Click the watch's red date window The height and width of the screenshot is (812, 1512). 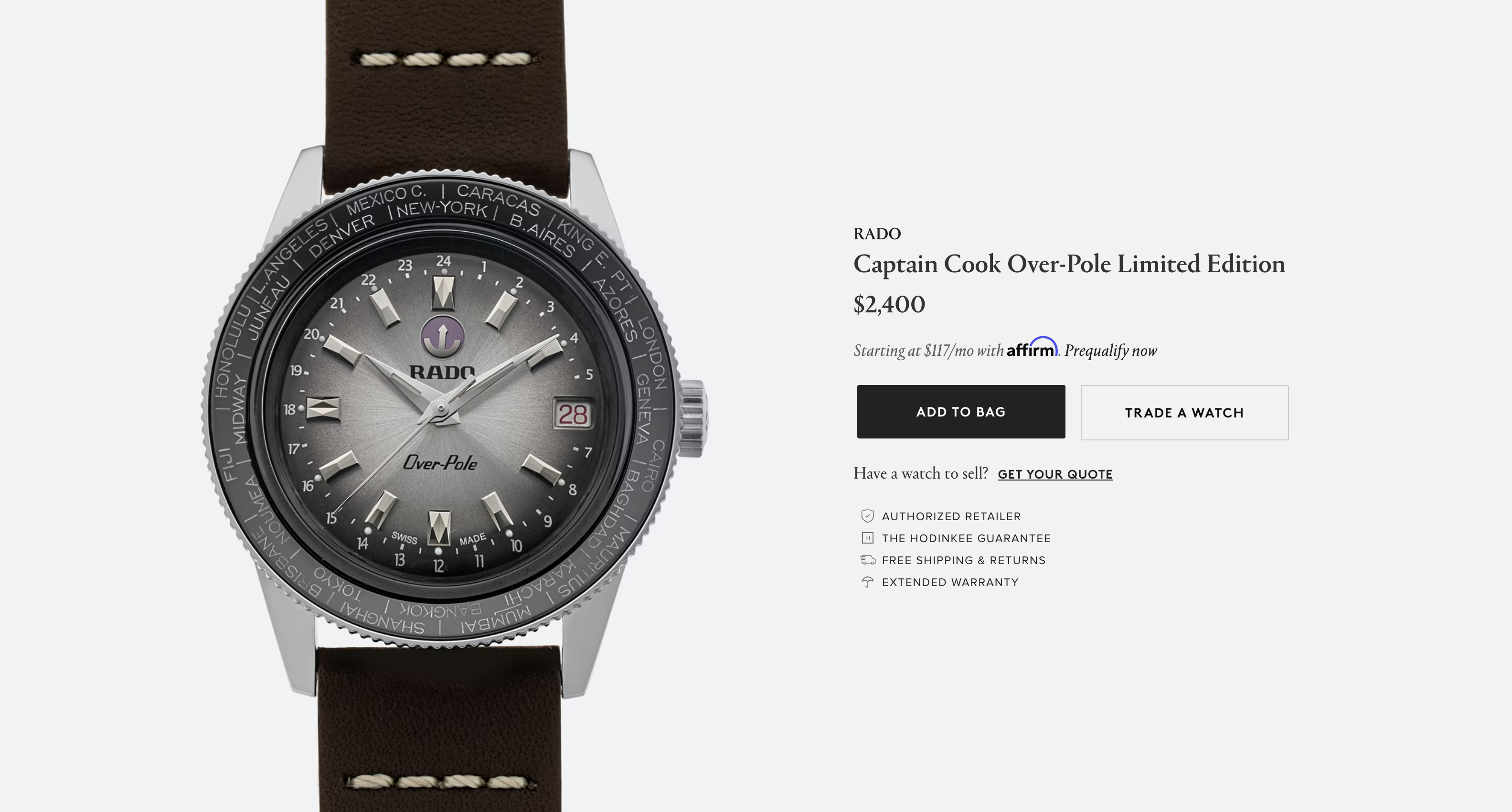[x=573, y=415]
